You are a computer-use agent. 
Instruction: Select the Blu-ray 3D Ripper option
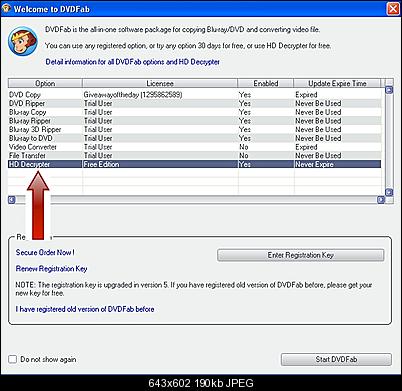point(194,129)
